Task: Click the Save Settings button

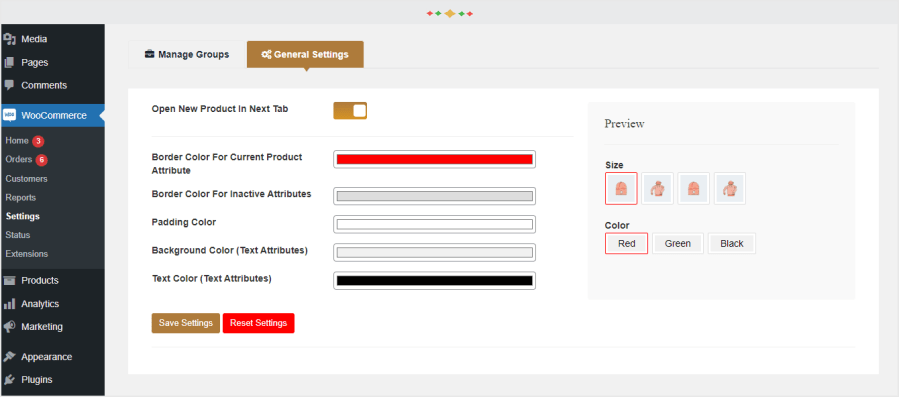Action: pyautogui.click(x=186, y=323)
